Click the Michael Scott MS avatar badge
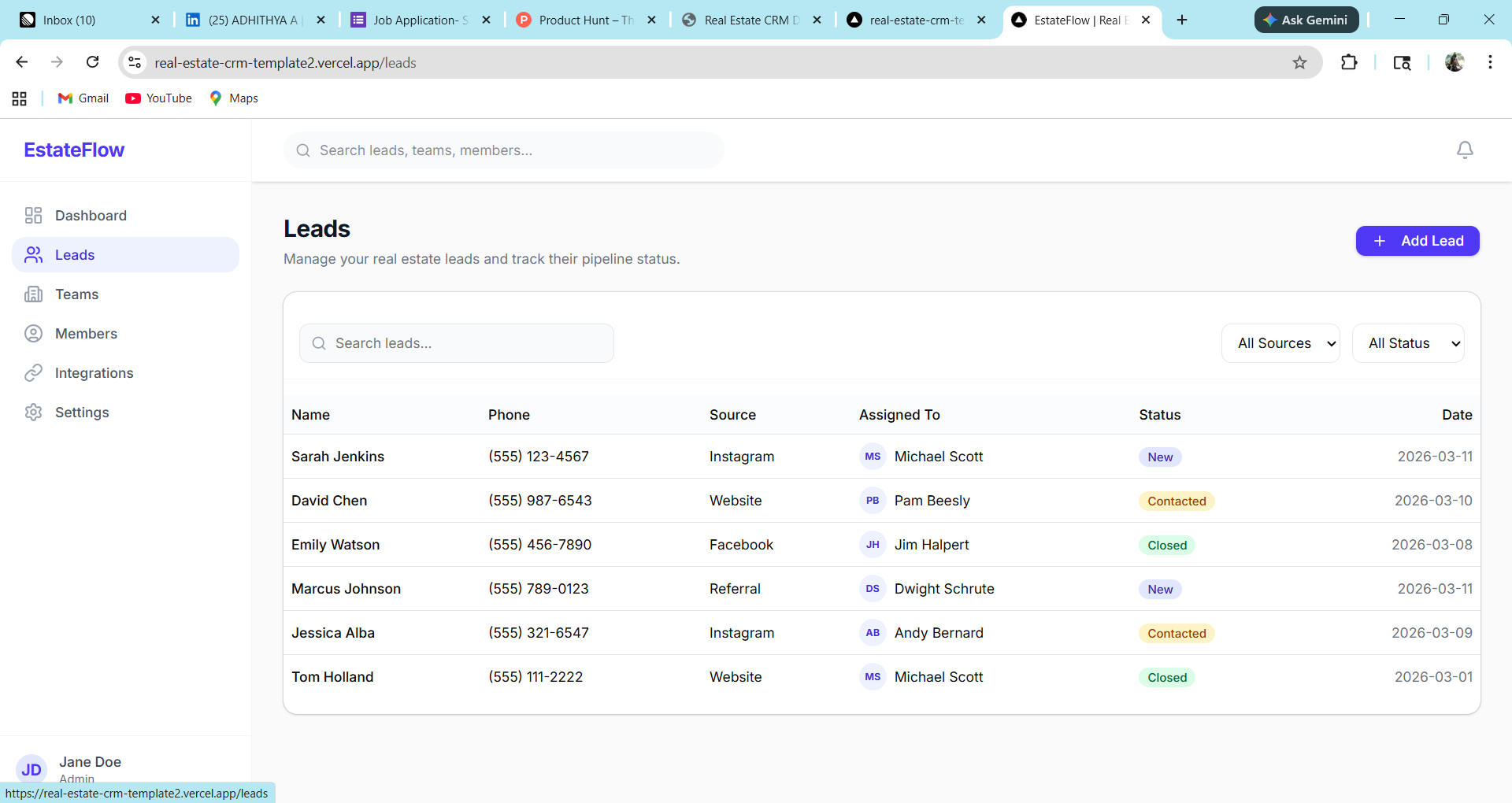 pos(873,457)
